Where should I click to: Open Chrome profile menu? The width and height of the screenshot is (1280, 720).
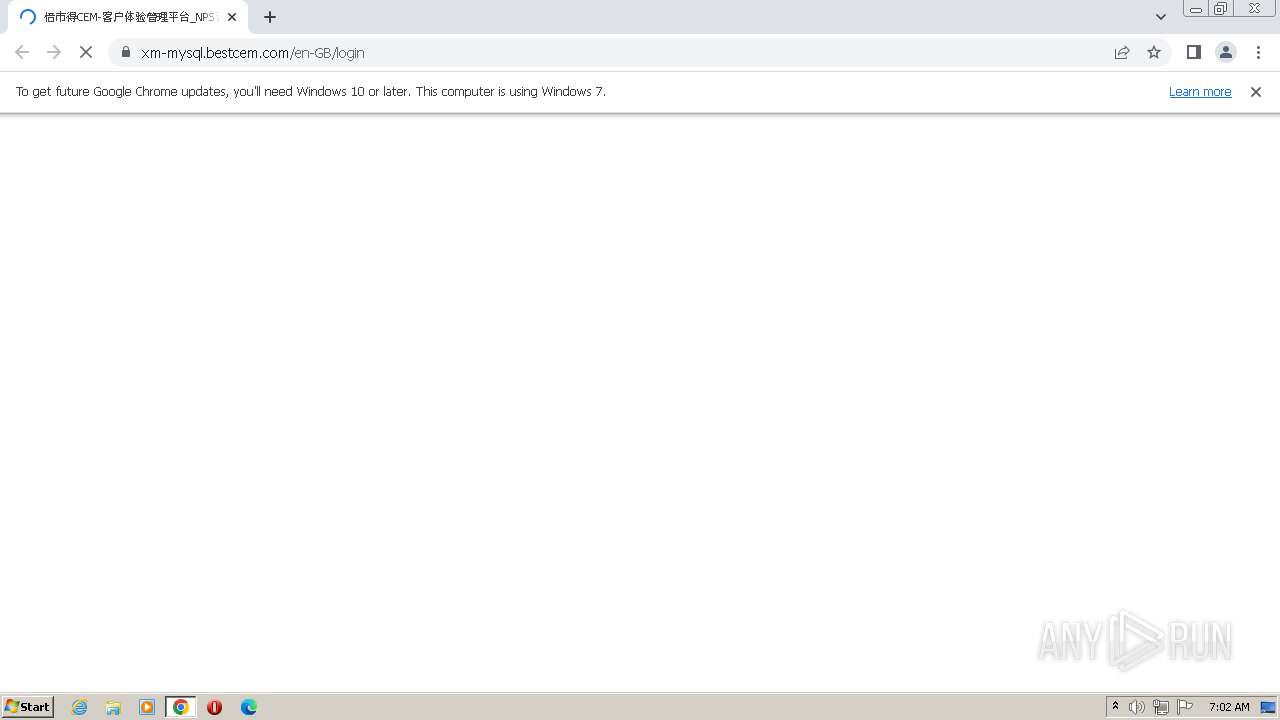(x=1226, y=52)
